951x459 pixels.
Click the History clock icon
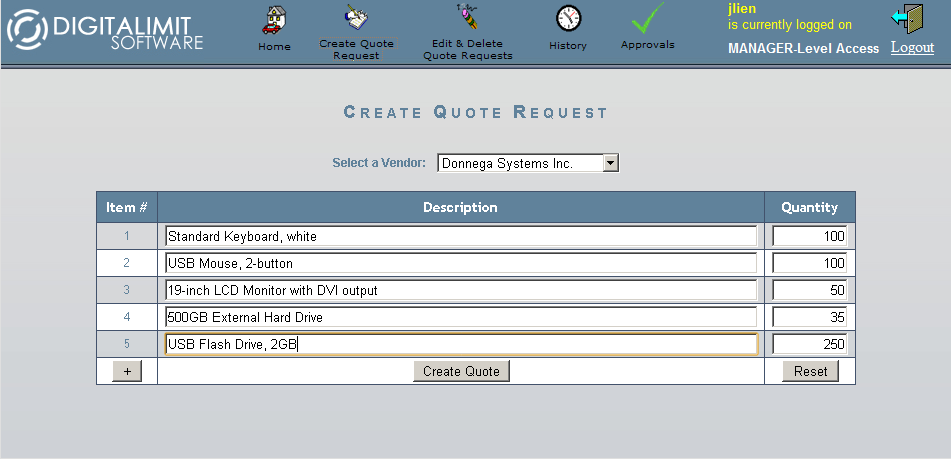[x=568, y=18]
